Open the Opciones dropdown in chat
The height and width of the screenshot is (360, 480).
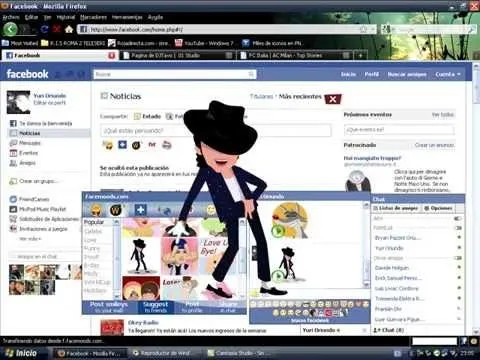439,208
